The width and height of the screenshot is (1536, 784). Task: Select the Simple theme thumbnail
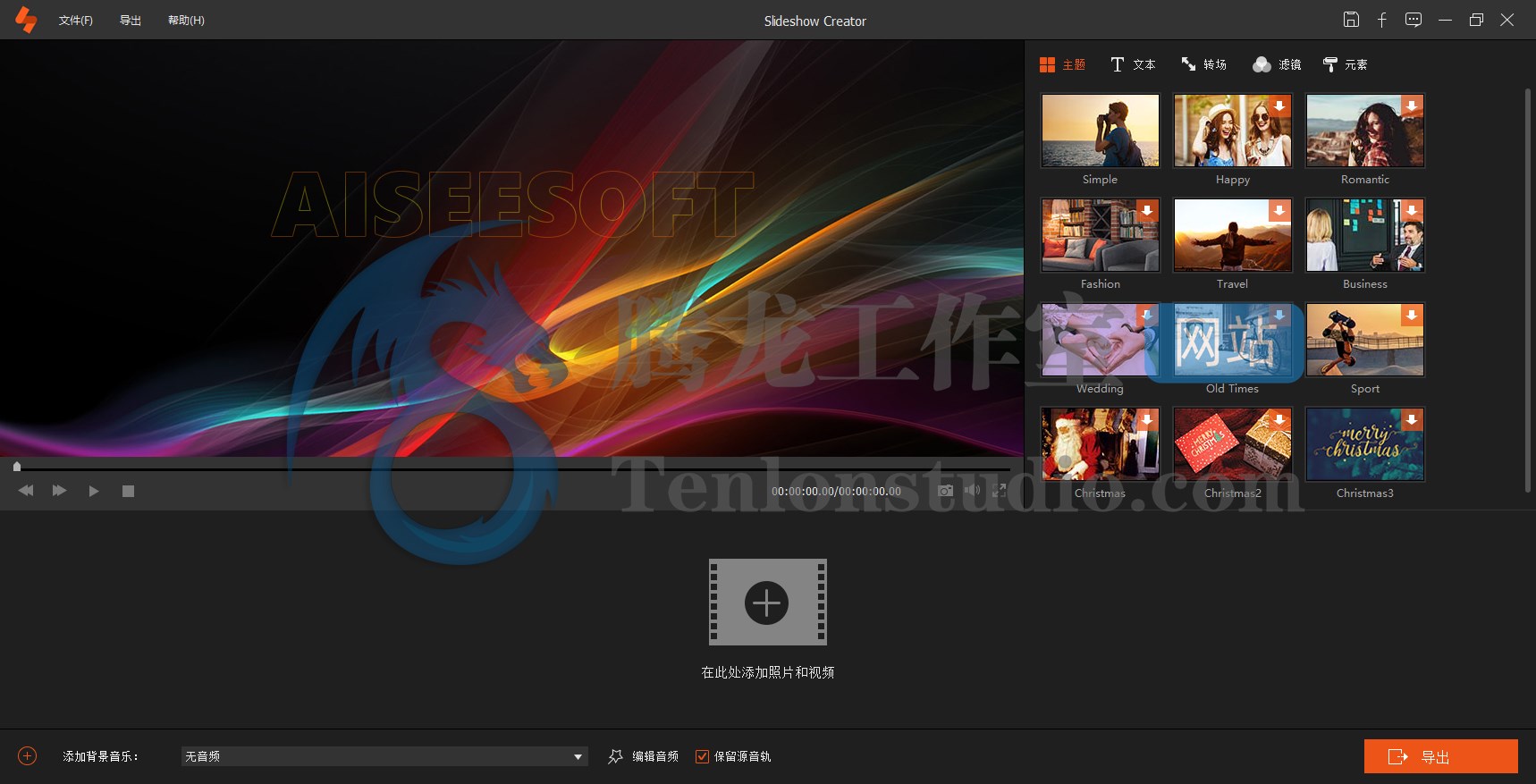[x=1100, y=131]
